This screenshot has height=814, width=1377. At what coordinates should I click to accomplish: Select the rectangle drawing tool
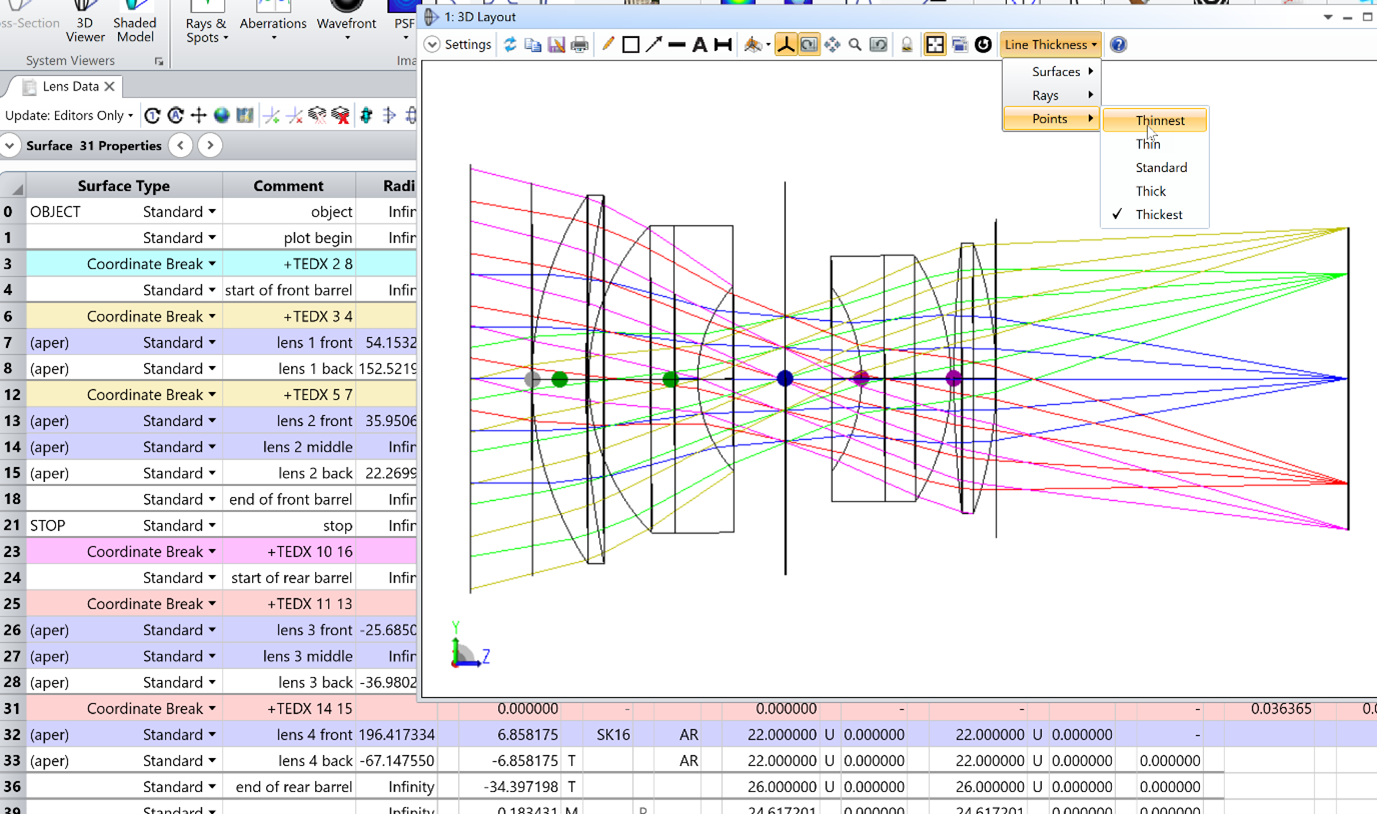pyautogui.click(x=631, y=45)
